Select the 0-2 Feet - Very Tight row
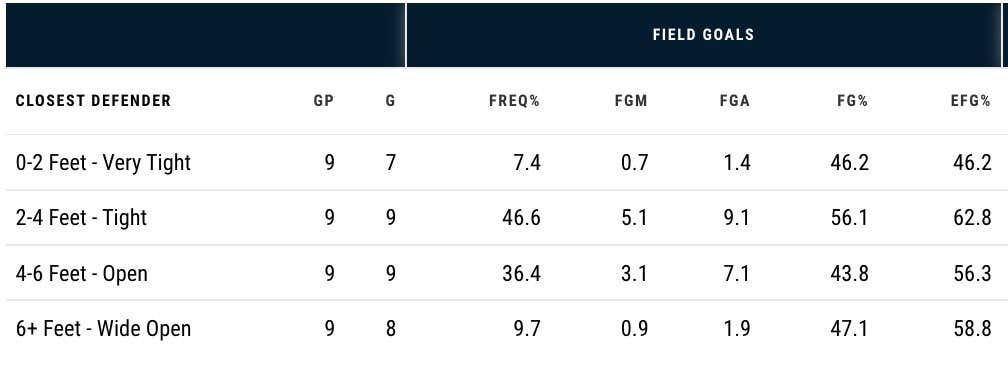Image resolution: width=1008 pixels, height=374 pixels. pos(504,163)
